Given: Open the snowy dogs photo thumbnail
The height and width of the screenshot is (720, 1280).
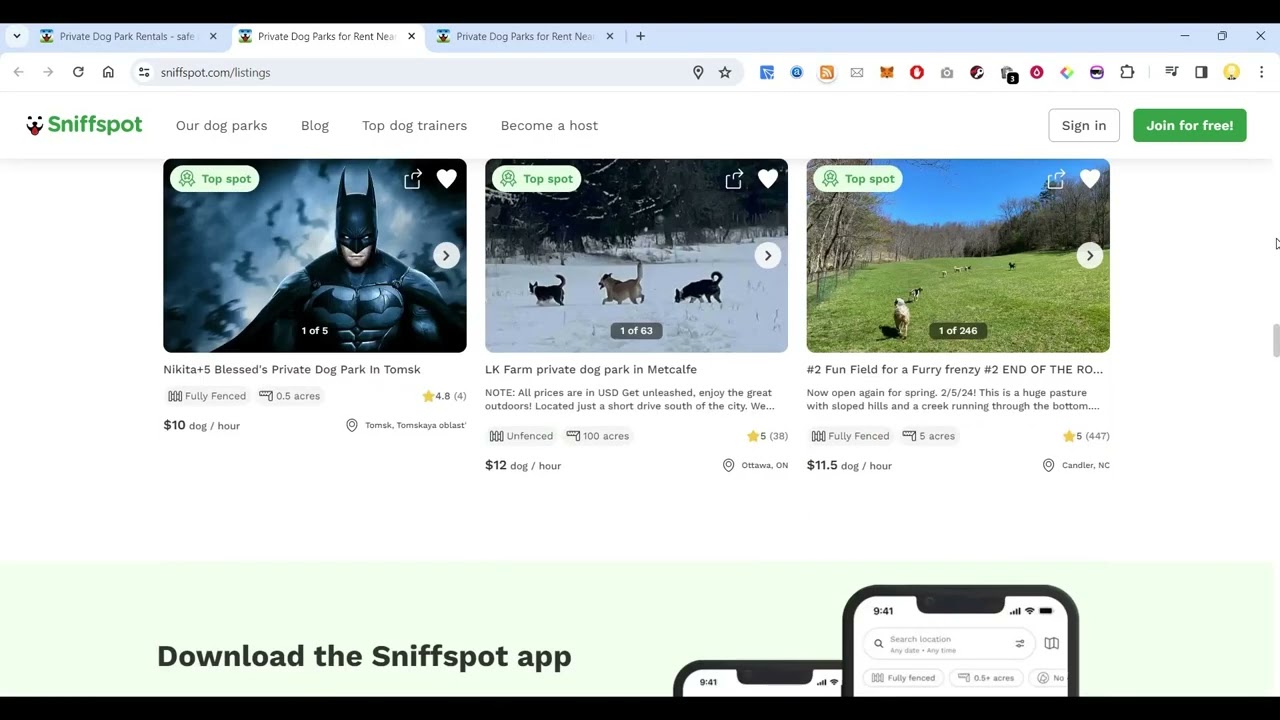Looking at the screenshot, I should pyautogui.click(x=636, y=255).
